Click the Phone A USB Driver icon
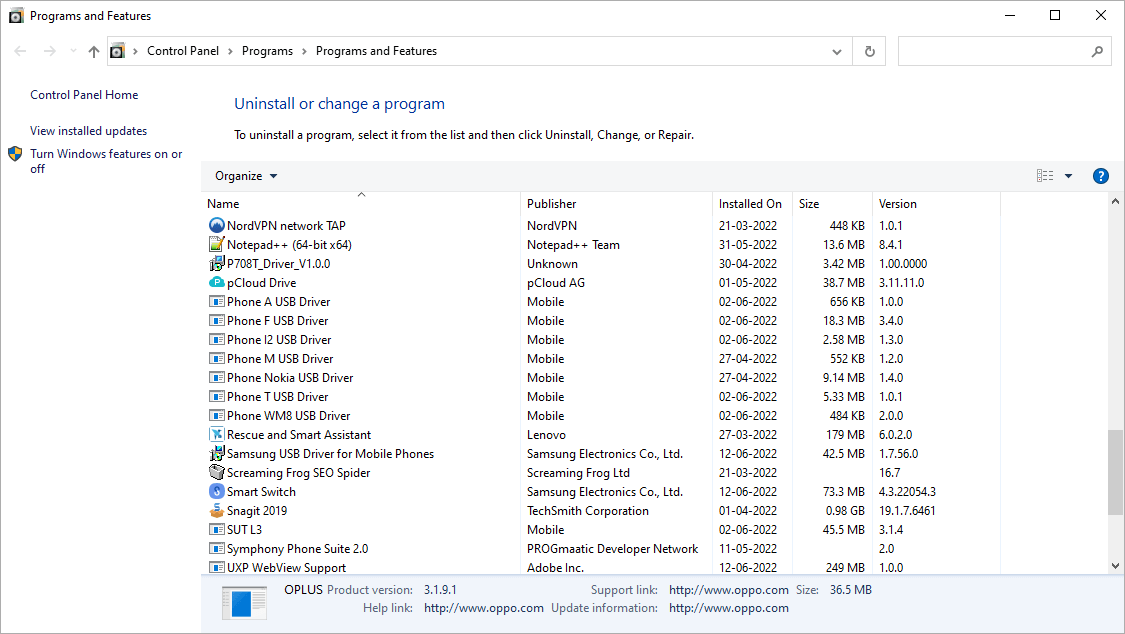The height and width of the screenshot is (634, 1125). (x=217, y=301)
